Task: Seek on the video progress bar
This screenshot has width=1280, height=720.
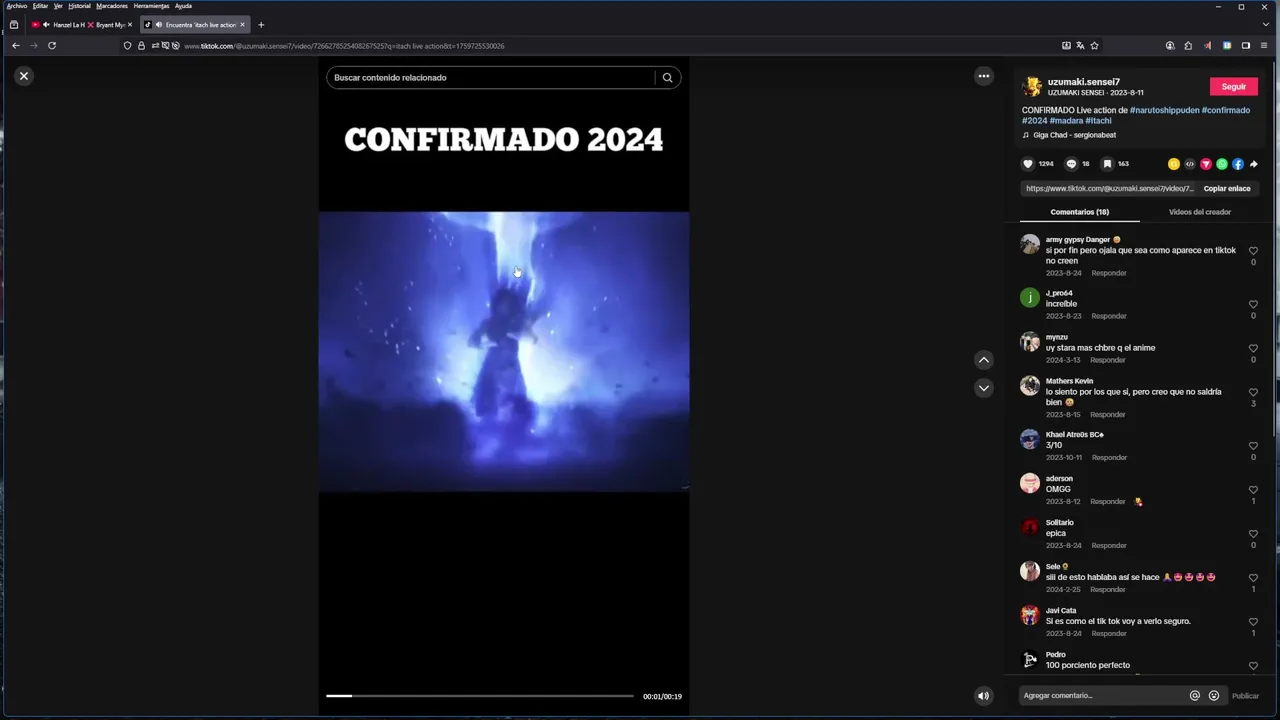Action: tap(480, 696)
